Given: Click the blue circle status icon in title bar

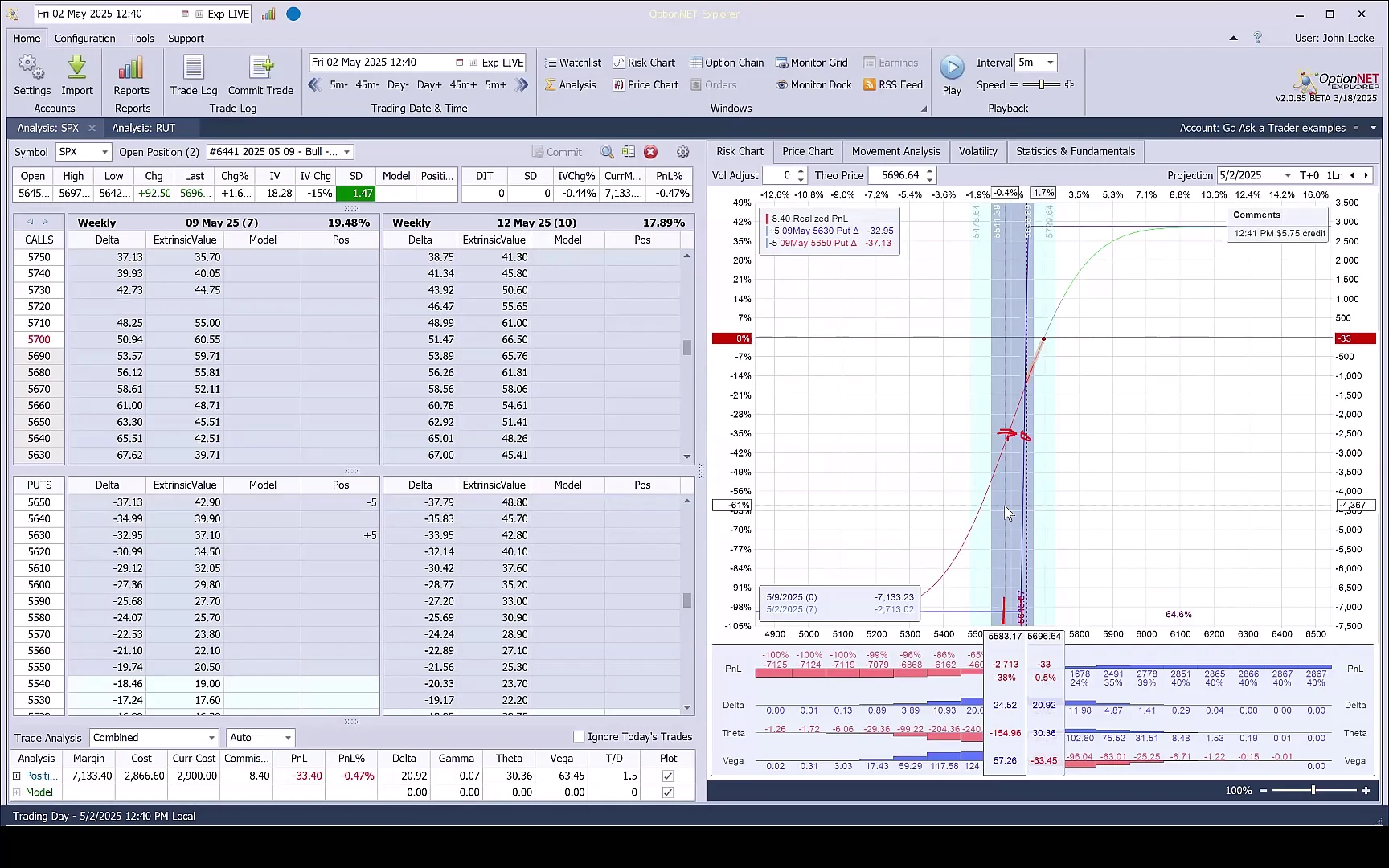Looking at the screenshot, I should [x=293, y=14].
